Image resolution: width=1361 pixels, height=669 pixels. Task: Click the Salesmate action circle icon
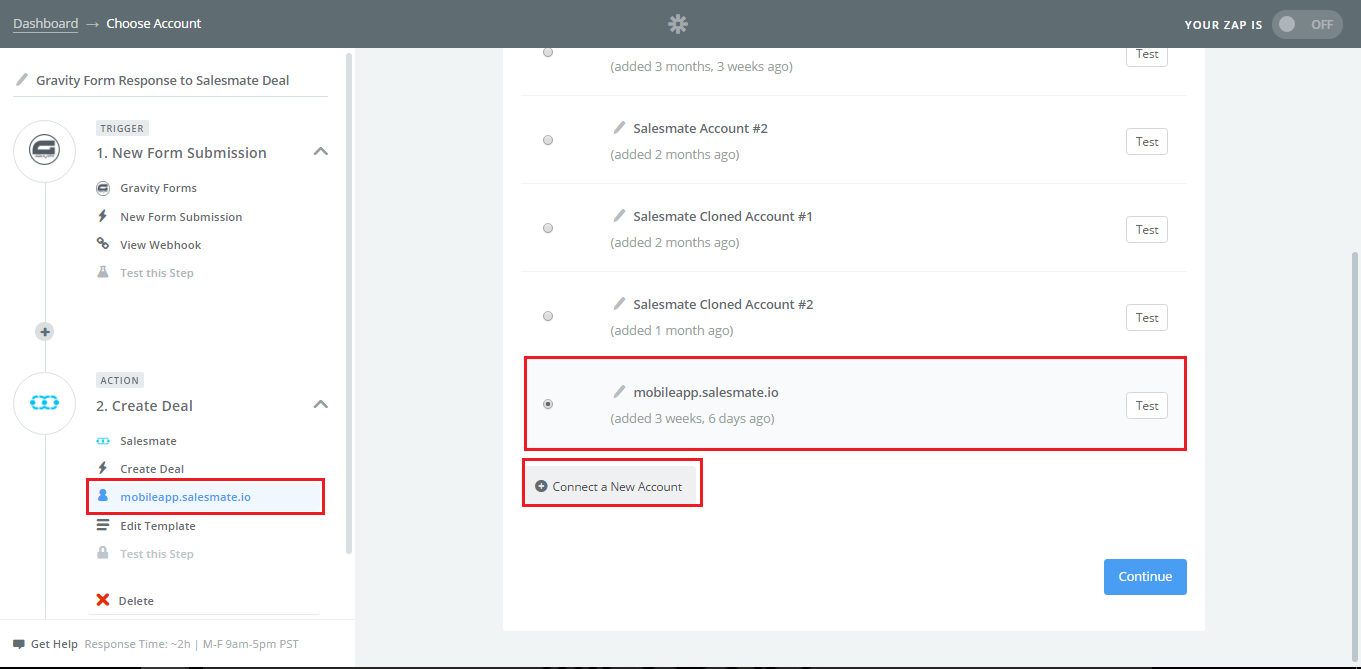(x=45, y=403)
